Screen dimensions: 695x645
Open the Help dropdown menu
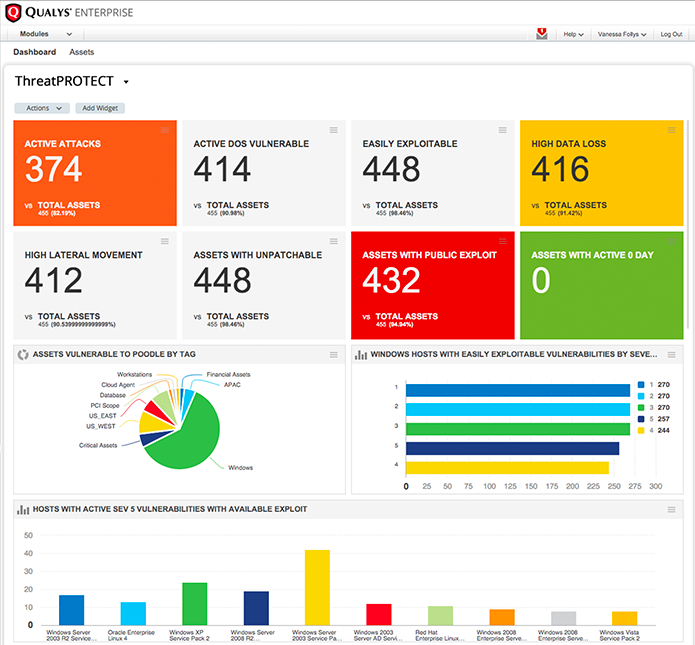[x=573, y=34]
